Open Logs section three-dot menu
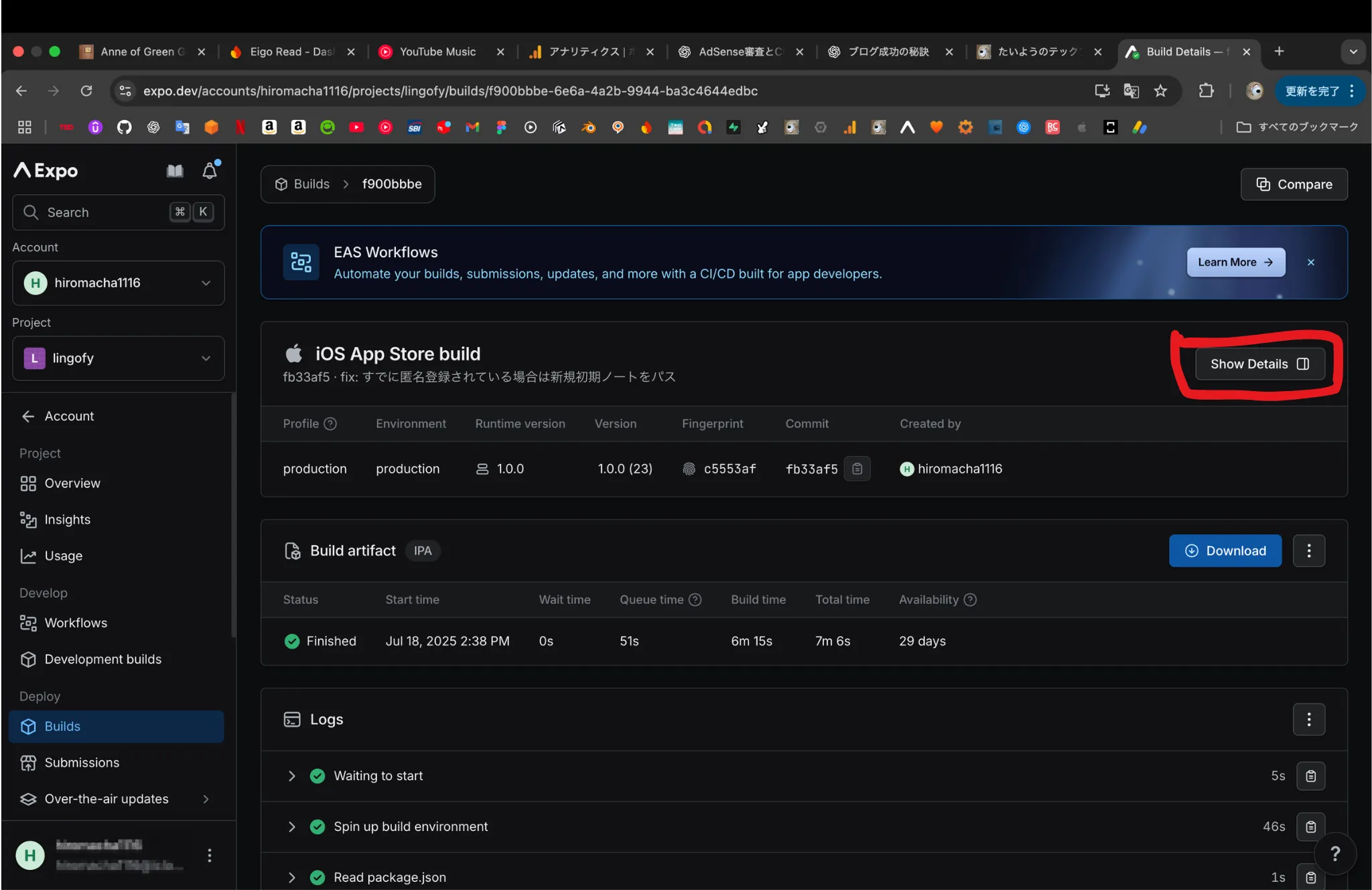 (1308, 719)
